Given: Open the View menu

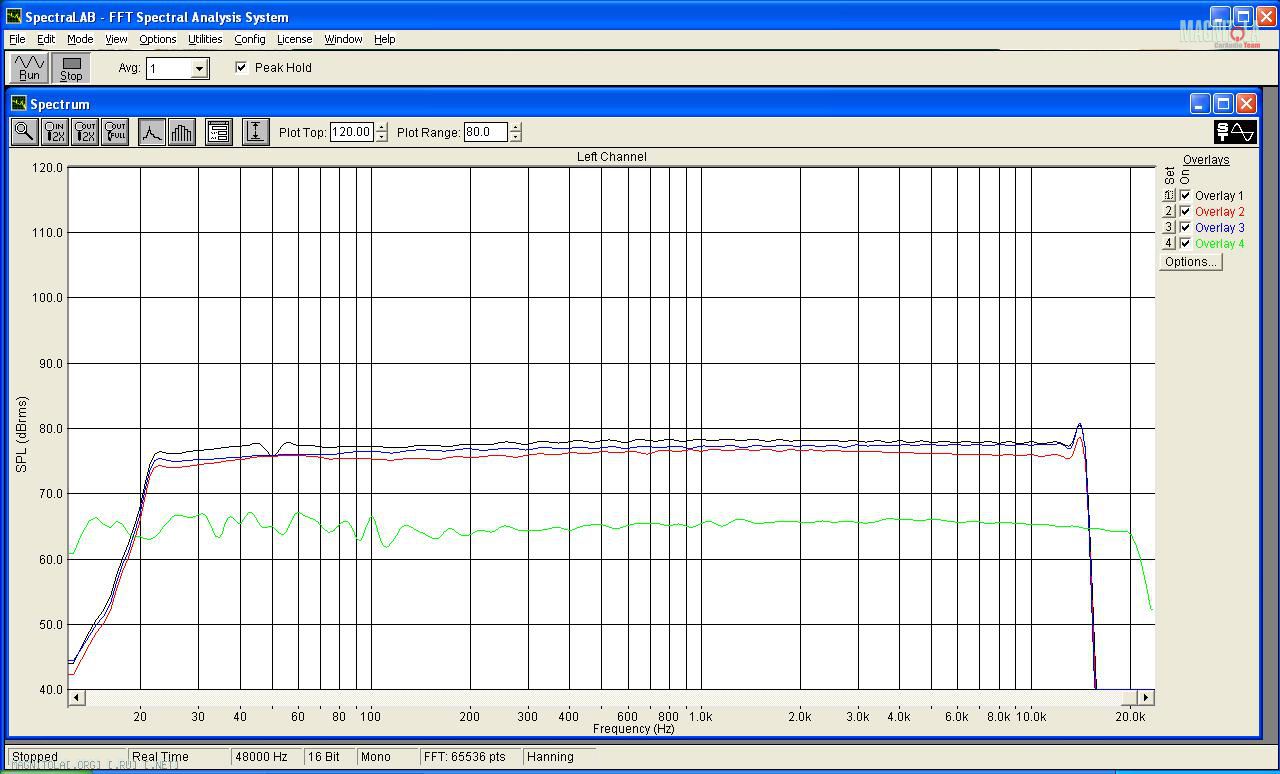Looking at the screenshot, I should (116, 39).
